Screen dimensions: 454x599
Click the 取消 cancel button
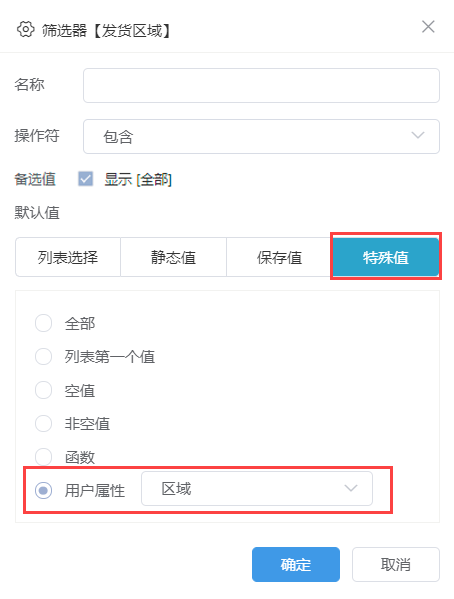396,564
